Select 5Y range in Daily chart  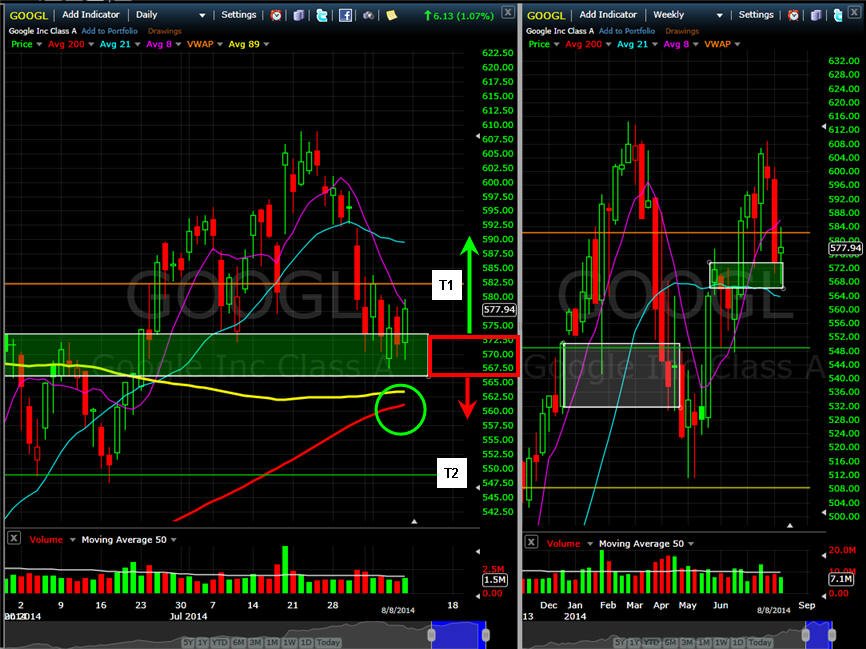(189, 643)
